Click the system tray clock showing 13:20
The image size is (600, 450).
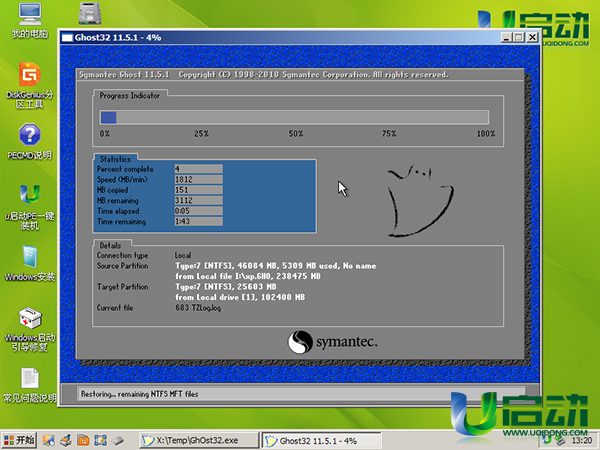582,439
